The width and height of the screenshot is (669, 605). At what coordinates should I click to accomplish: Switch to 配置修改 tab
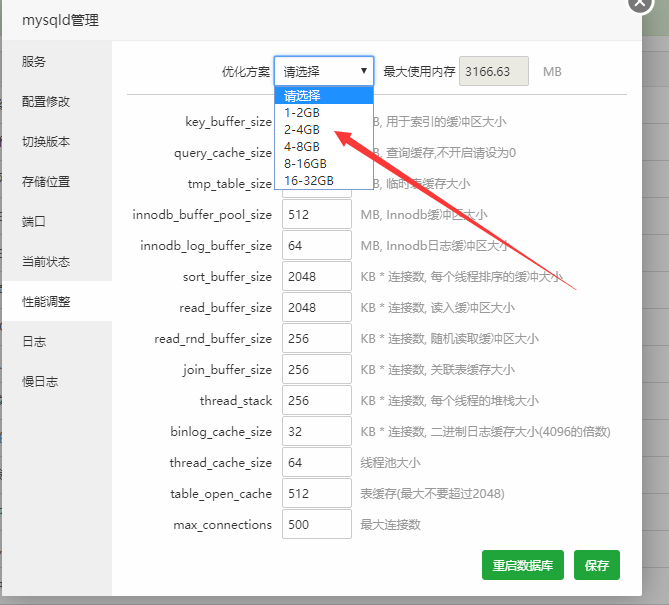point(46,102)
